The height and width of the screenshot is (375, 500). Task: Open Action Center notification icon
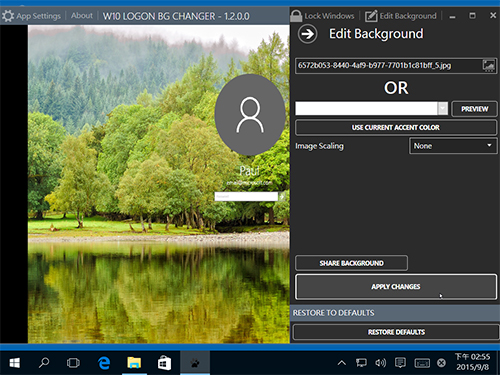[400, 363]
